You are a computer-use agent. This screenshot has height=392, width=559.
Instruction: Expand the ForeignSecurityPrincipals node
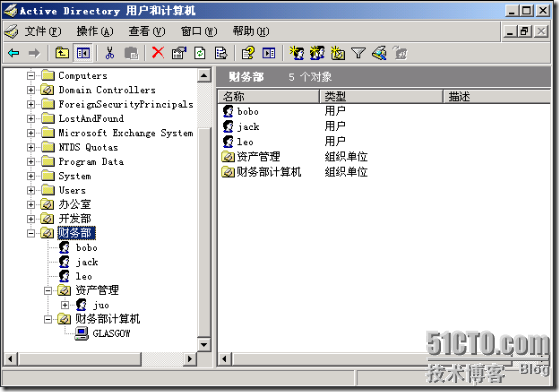click(31, 104)
